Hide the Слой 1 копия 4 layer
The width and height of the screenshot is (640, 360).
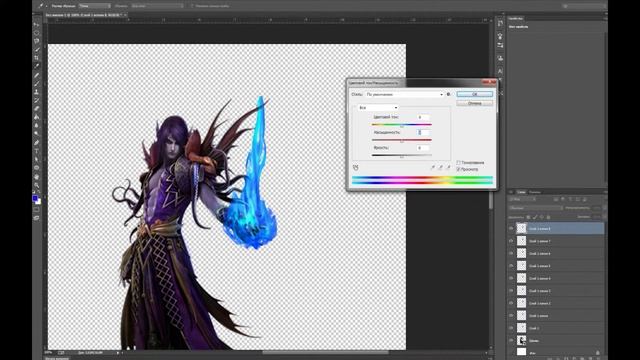(511, 278)
